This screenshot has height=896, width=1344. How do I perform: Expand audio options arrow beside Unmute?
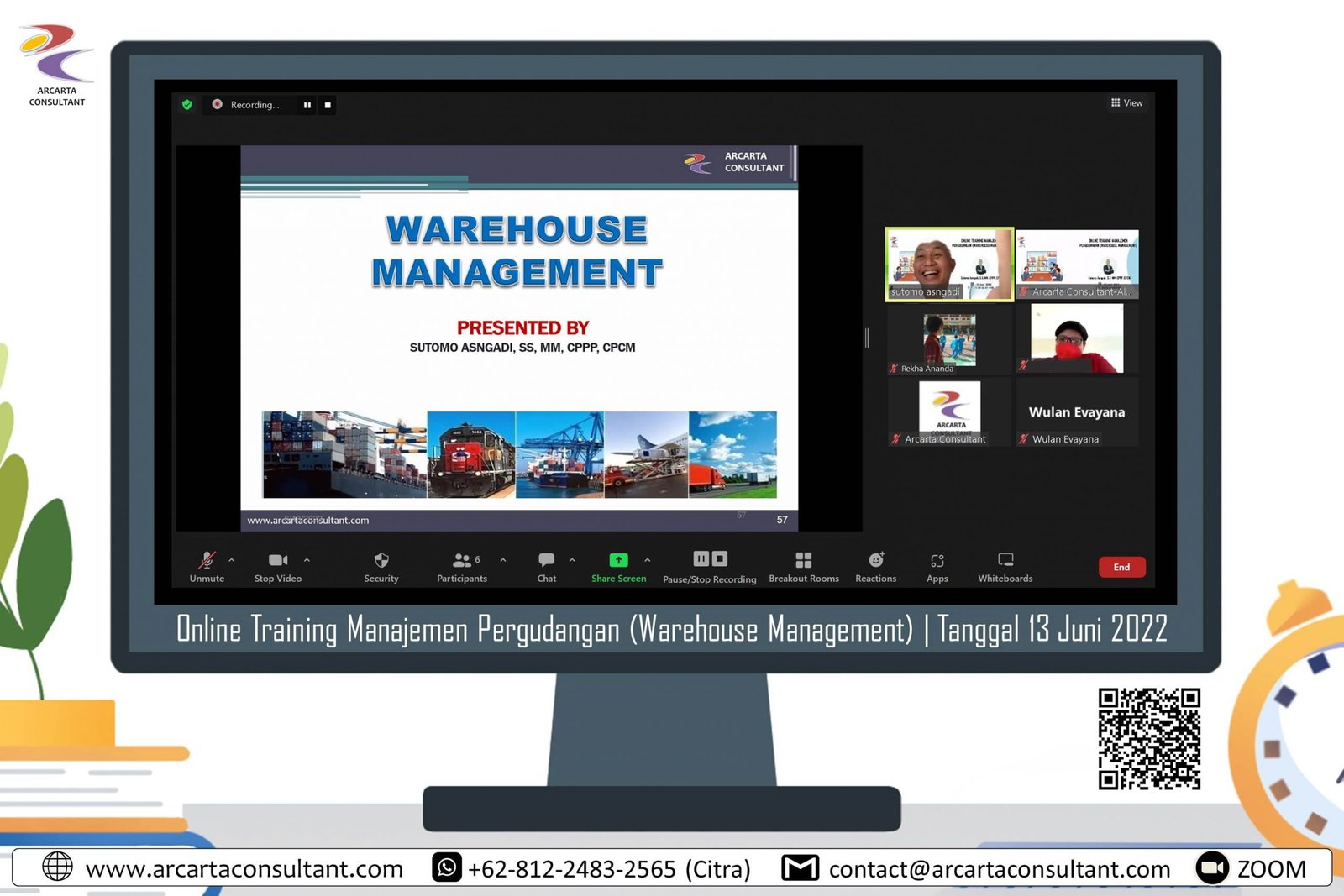pyautogui.click(x=232, y=559)
